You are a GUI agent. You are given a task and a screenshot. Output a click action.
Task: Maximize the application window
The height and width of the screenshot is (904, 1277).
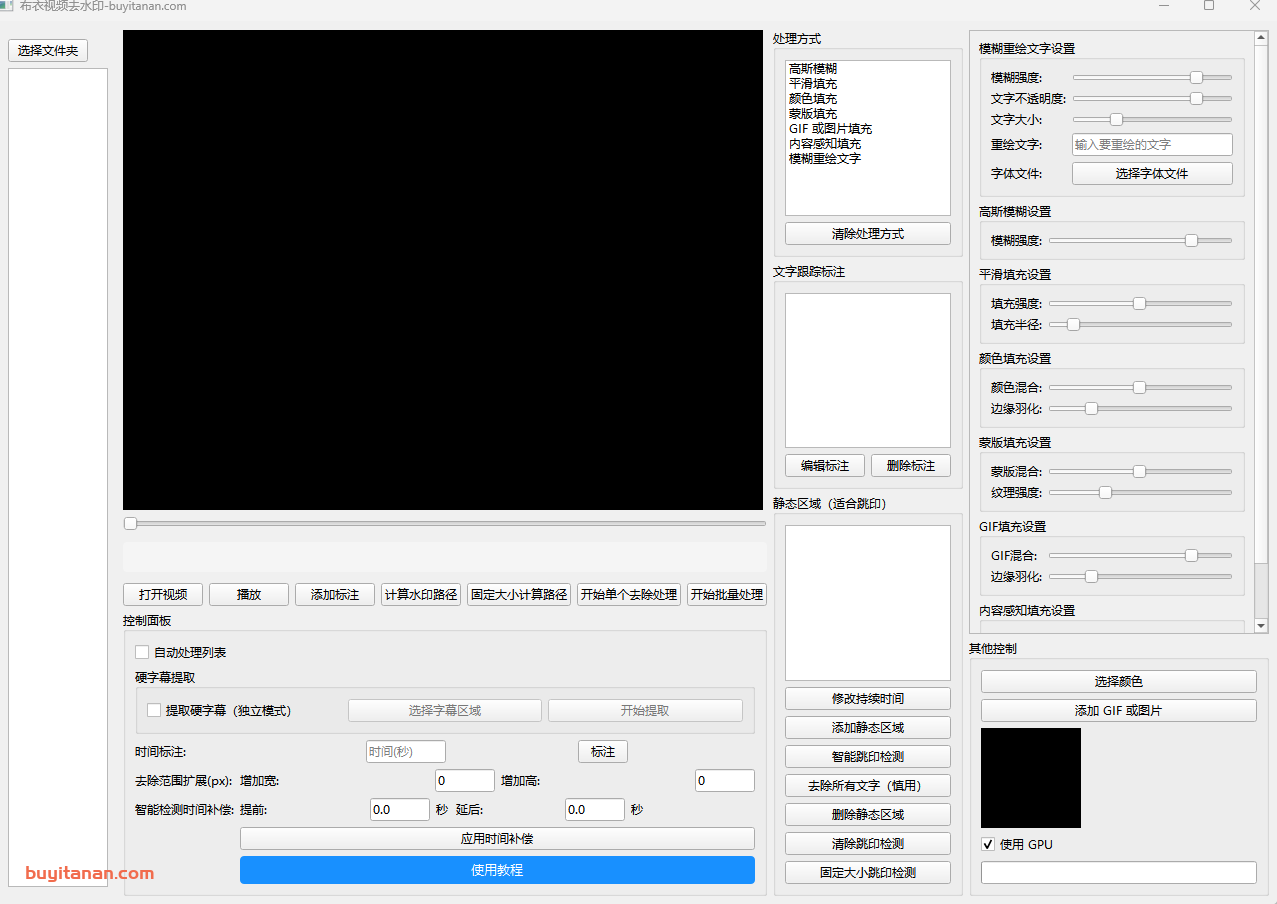point(1209,6)
